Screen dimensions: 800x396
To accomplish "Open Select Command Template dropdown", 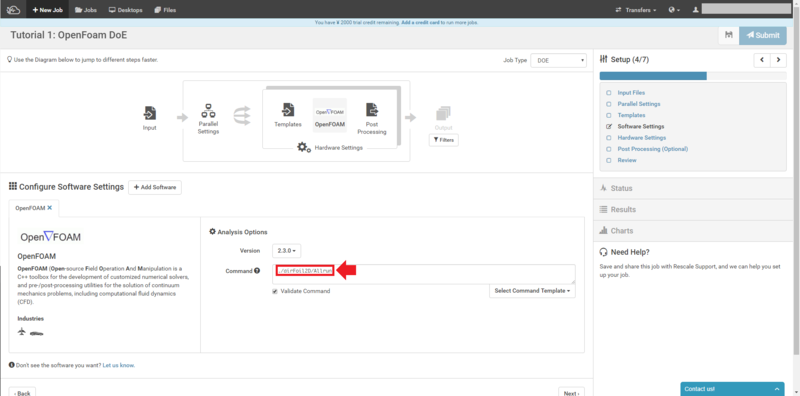I will tap(532, 291).
